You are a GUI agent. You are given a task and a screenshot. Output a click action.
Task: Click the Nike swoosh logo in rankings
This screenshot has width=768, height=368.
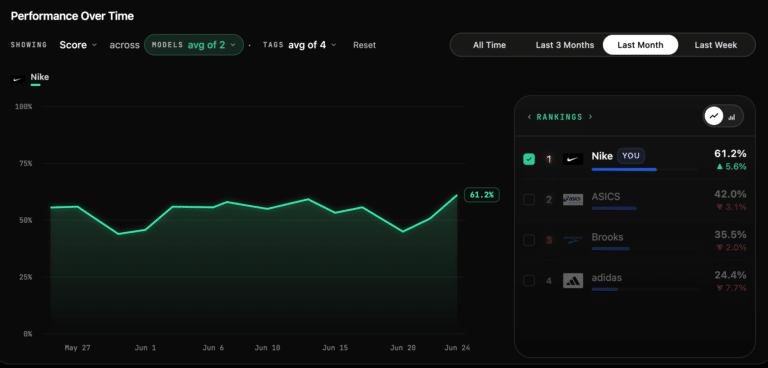[x=573, y=159]
